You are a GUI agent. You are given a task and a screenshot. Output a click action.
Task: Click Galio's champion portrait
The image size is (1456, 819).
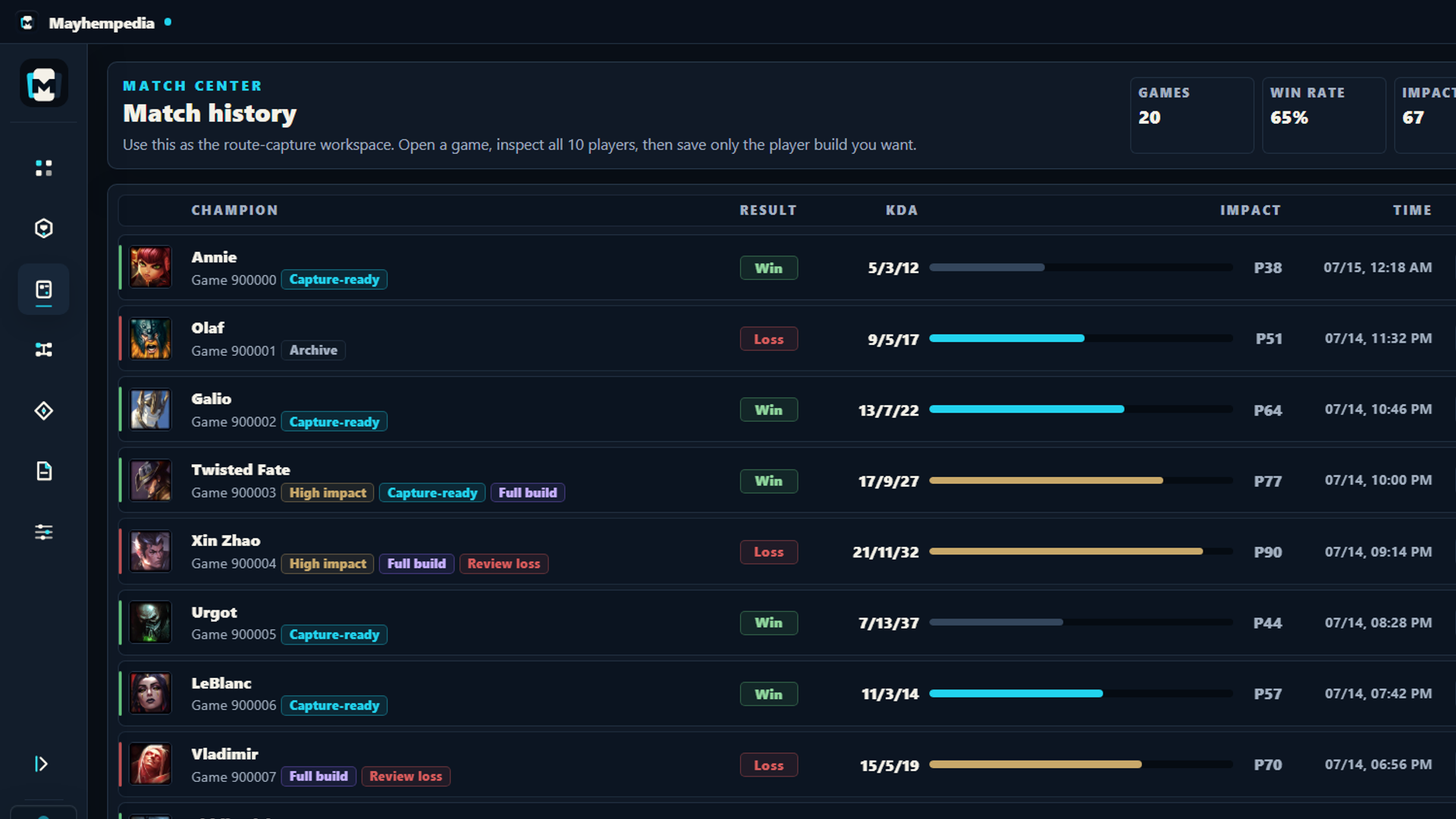pos(150,409)
